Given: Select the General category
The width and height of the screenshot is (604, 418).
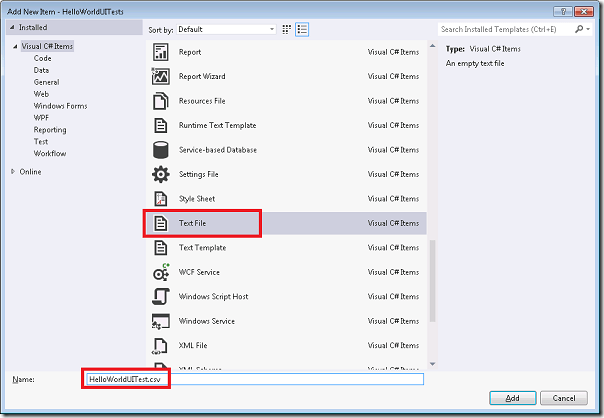Looking at the screenshot, I should tap(47, 82).
